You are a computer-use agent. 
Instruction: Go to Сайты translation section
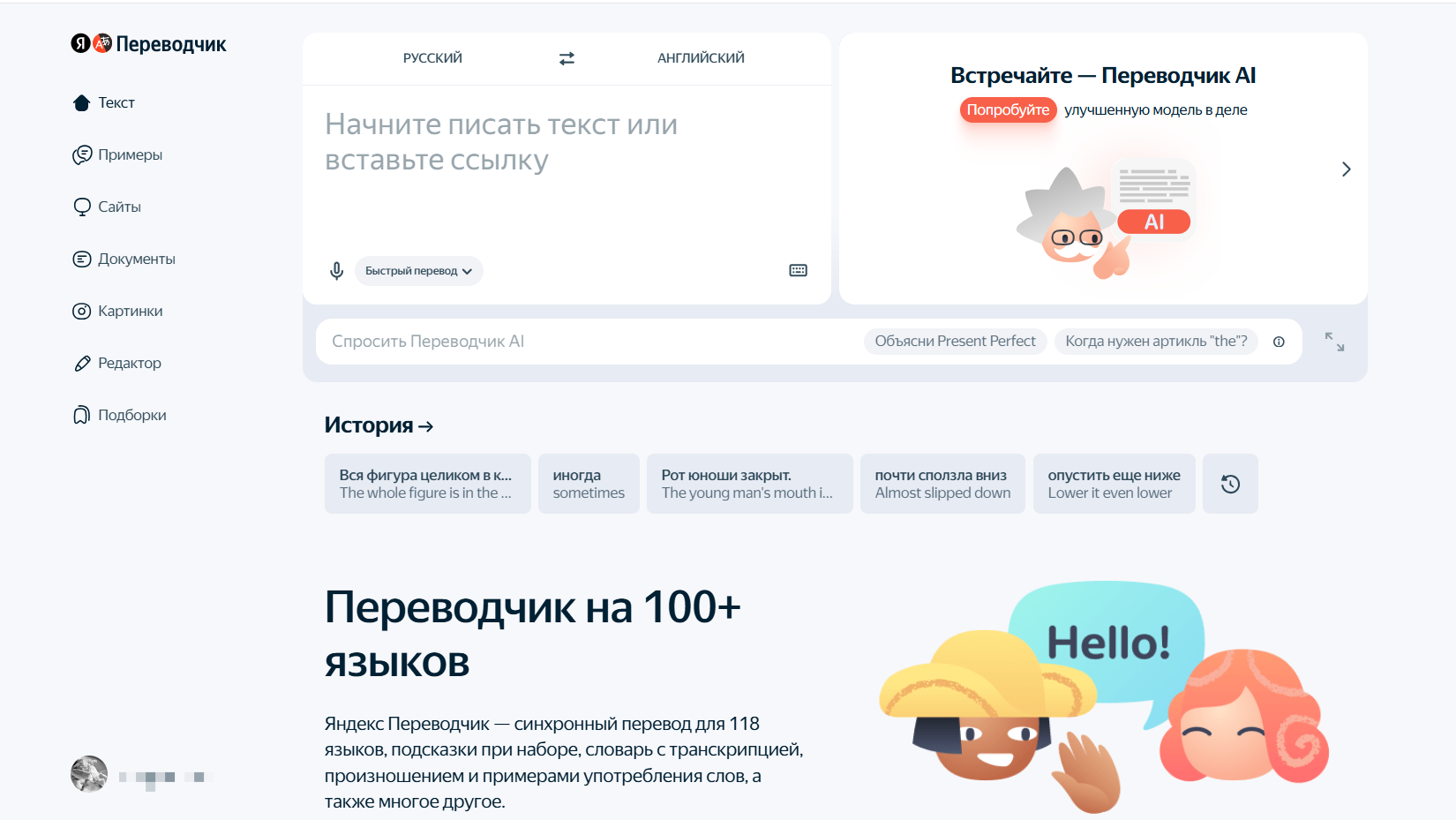[107, 207]
